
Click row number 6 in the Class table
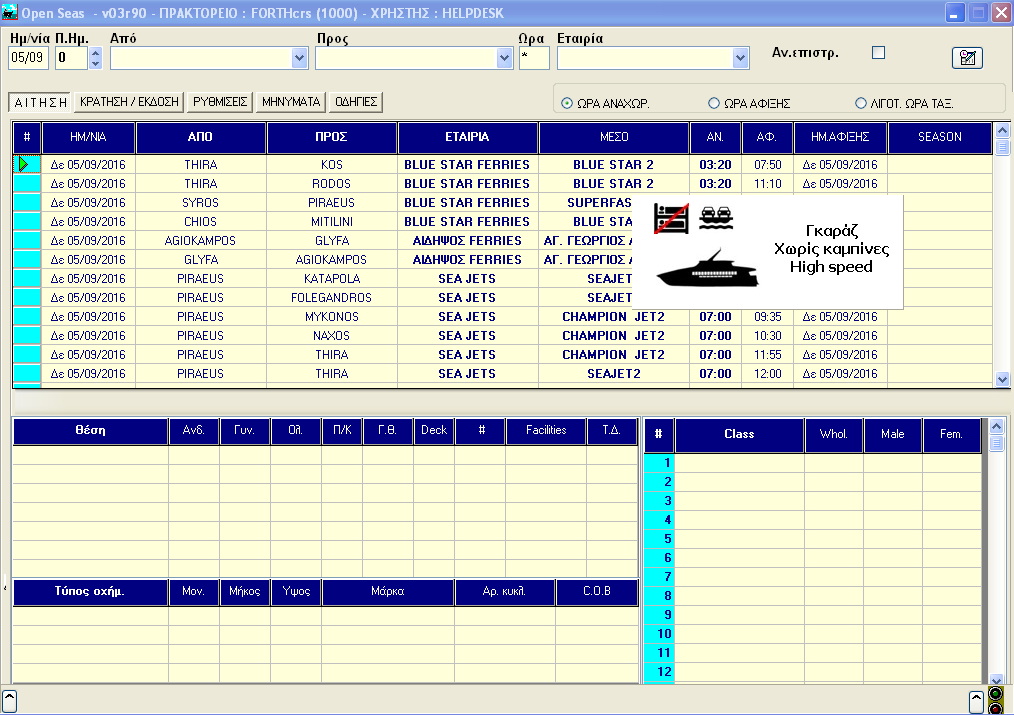tap(659, 558)
